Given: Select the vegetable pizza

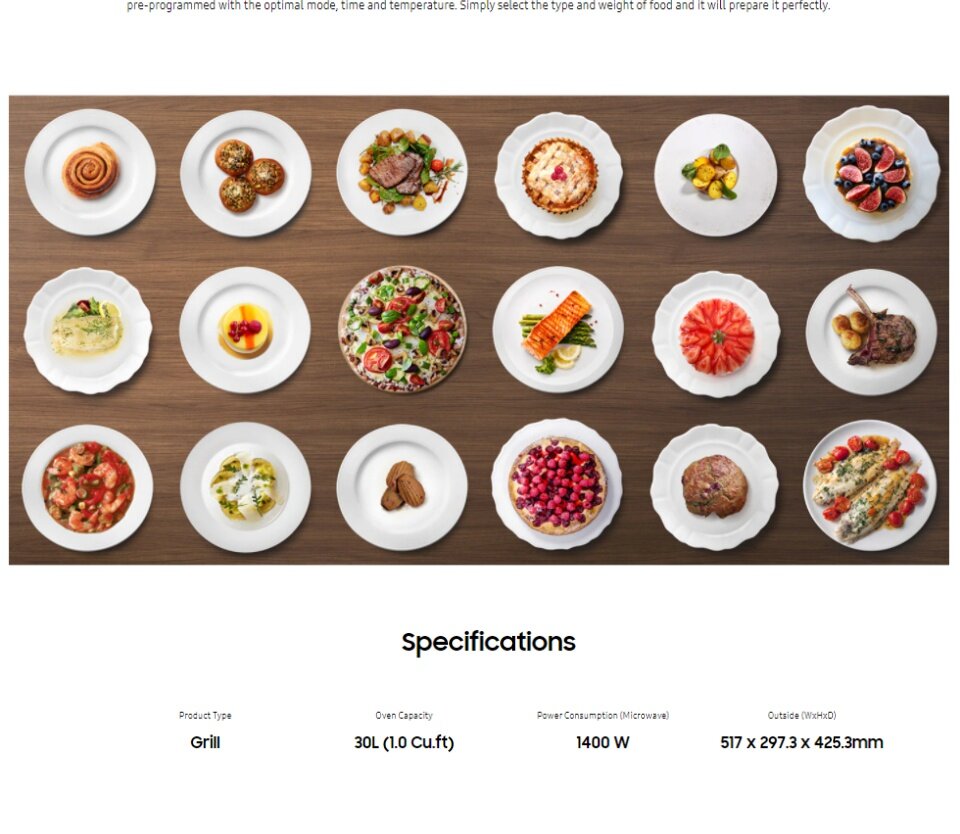Looking at the screenshot, I should coord(402,329).
